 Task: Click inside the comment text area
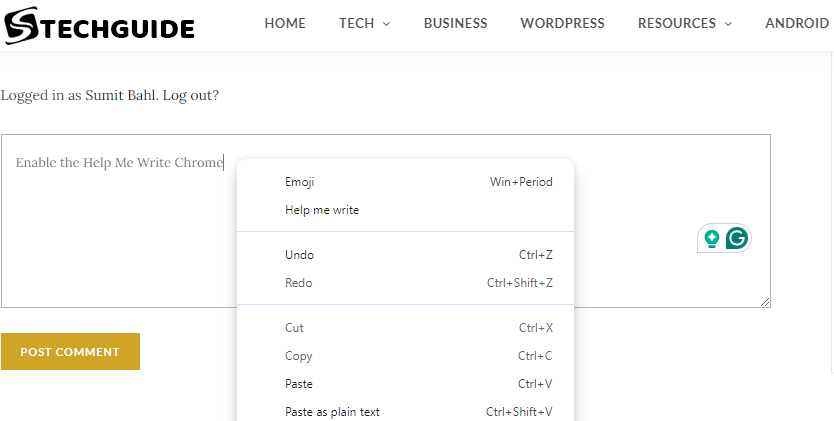tap(120, 240)
